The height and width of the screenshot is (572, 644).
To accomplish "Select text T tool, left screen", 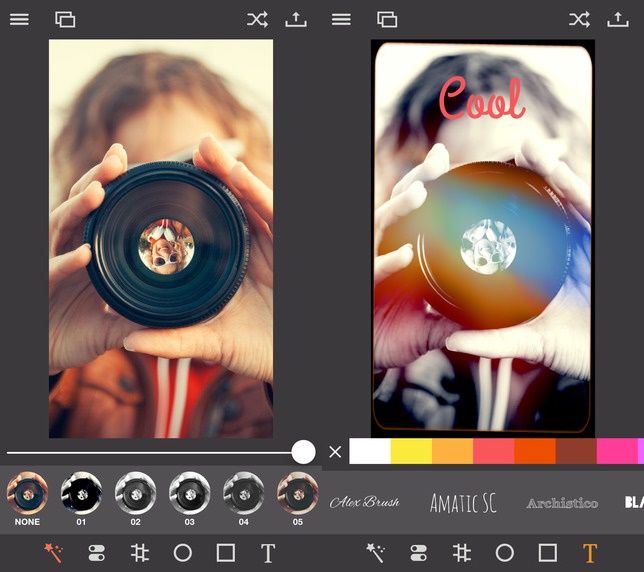I will tap(268, 553).
